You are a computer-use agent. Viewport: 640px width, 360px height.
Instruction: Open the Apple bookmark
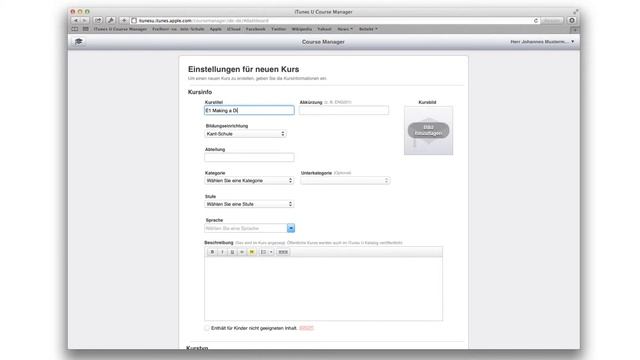pyautogui.click(x=216, y=29)
